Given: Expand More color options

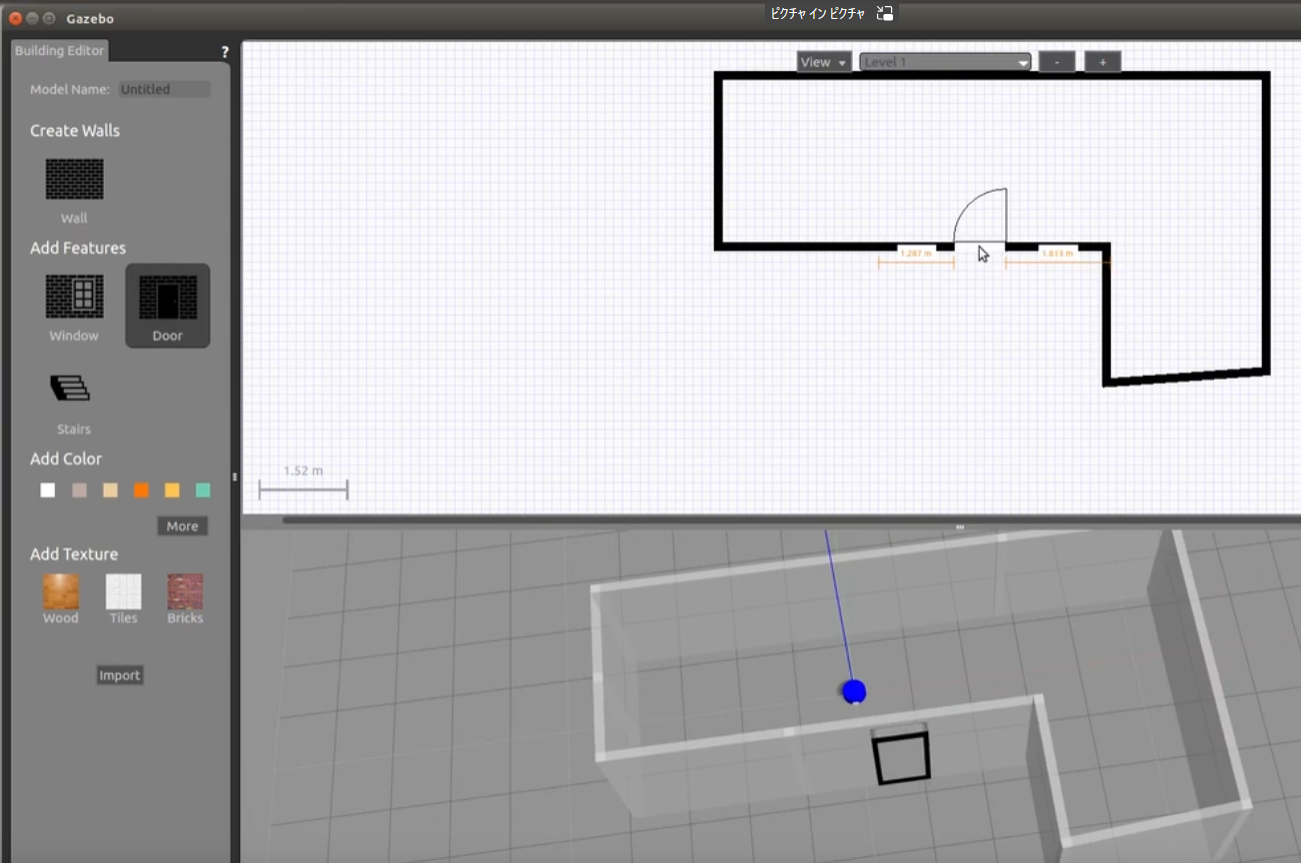Looking at the screenshot, I should click(182, 525).
